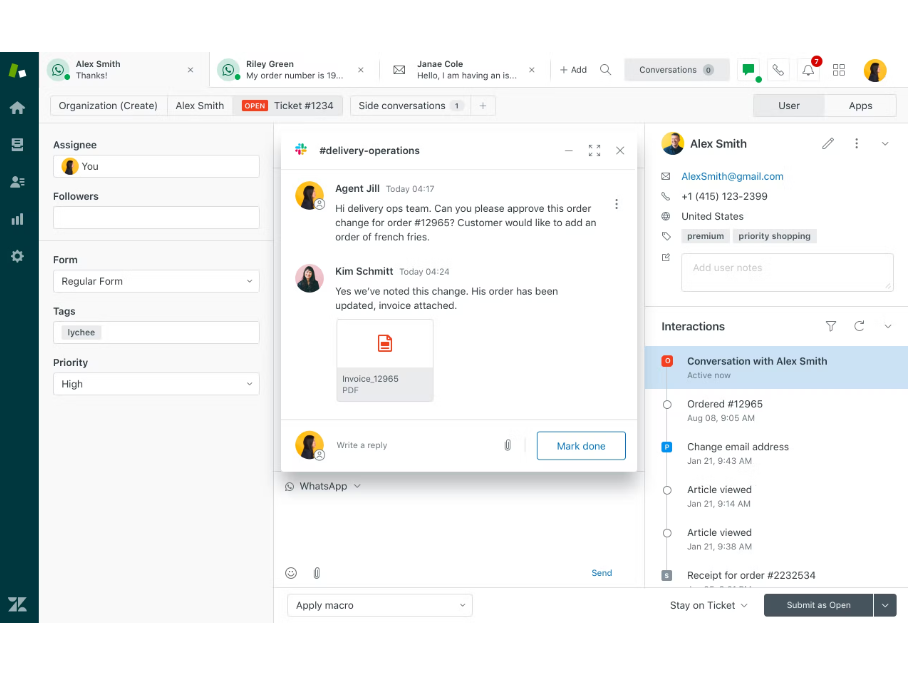Click Mark done in side conversation
The width and height of the screenshot is (908, 676).
click(581, 445)
